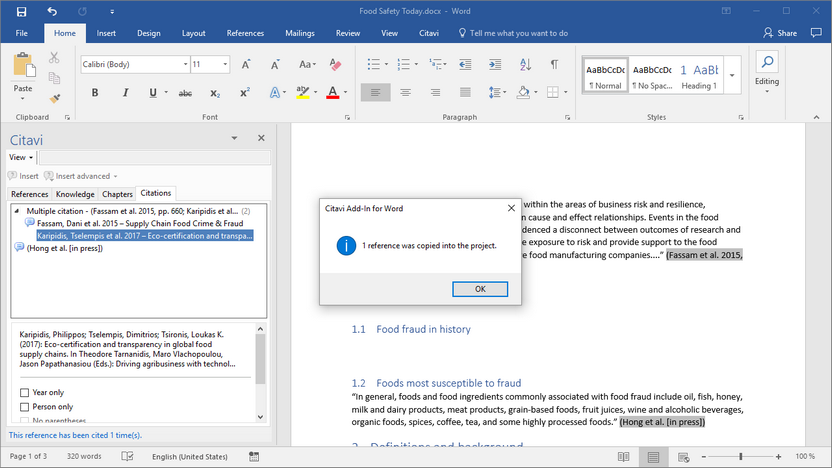Show paragraph marks pilcrow
Viewport: 832px width, 468px height.
[x=554, y=65]
